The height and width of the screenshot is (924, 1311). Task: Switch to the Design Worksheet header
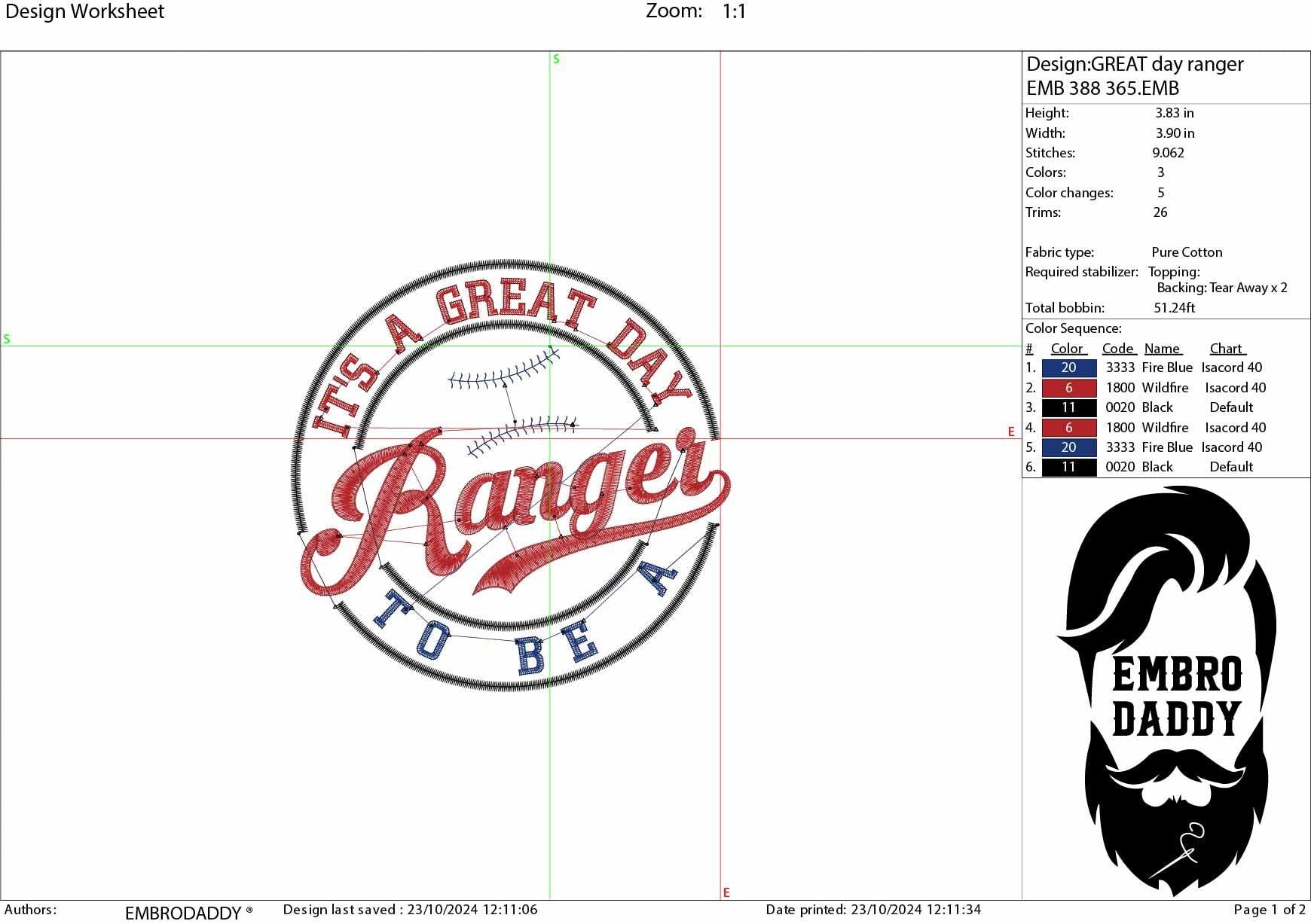84,12
